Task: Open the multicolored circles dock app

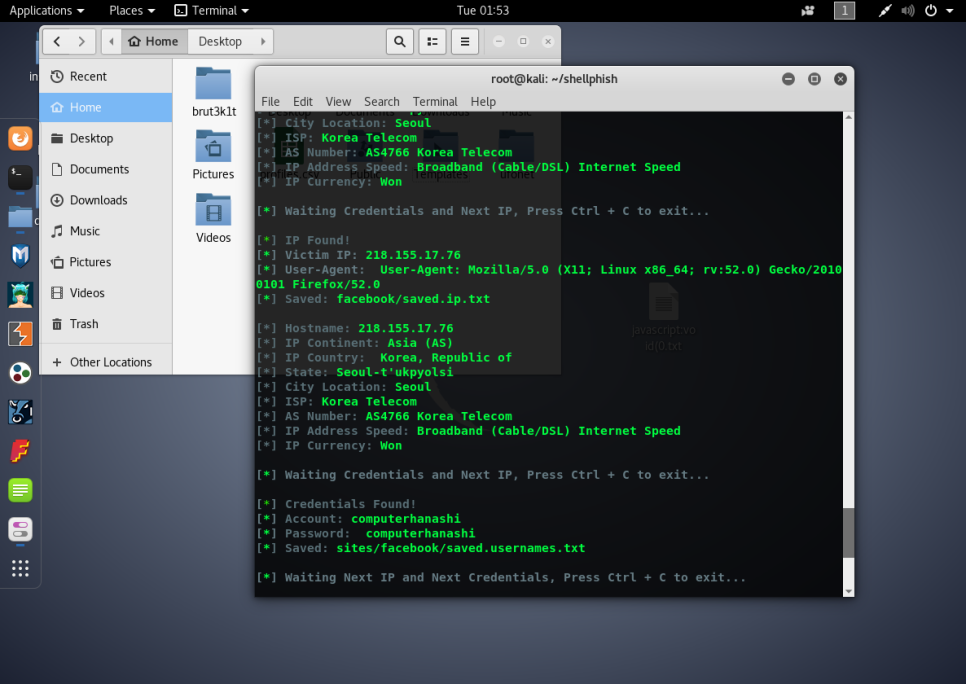Action: pyautogui.click(x=20, y=373)
